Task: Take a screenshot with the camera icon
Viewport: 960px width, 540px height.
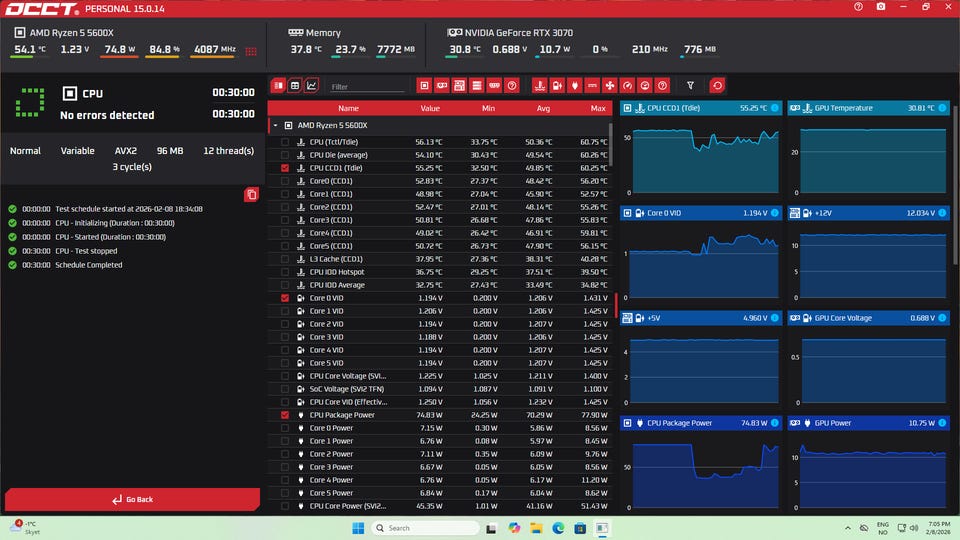Action: tap(880, 7)
